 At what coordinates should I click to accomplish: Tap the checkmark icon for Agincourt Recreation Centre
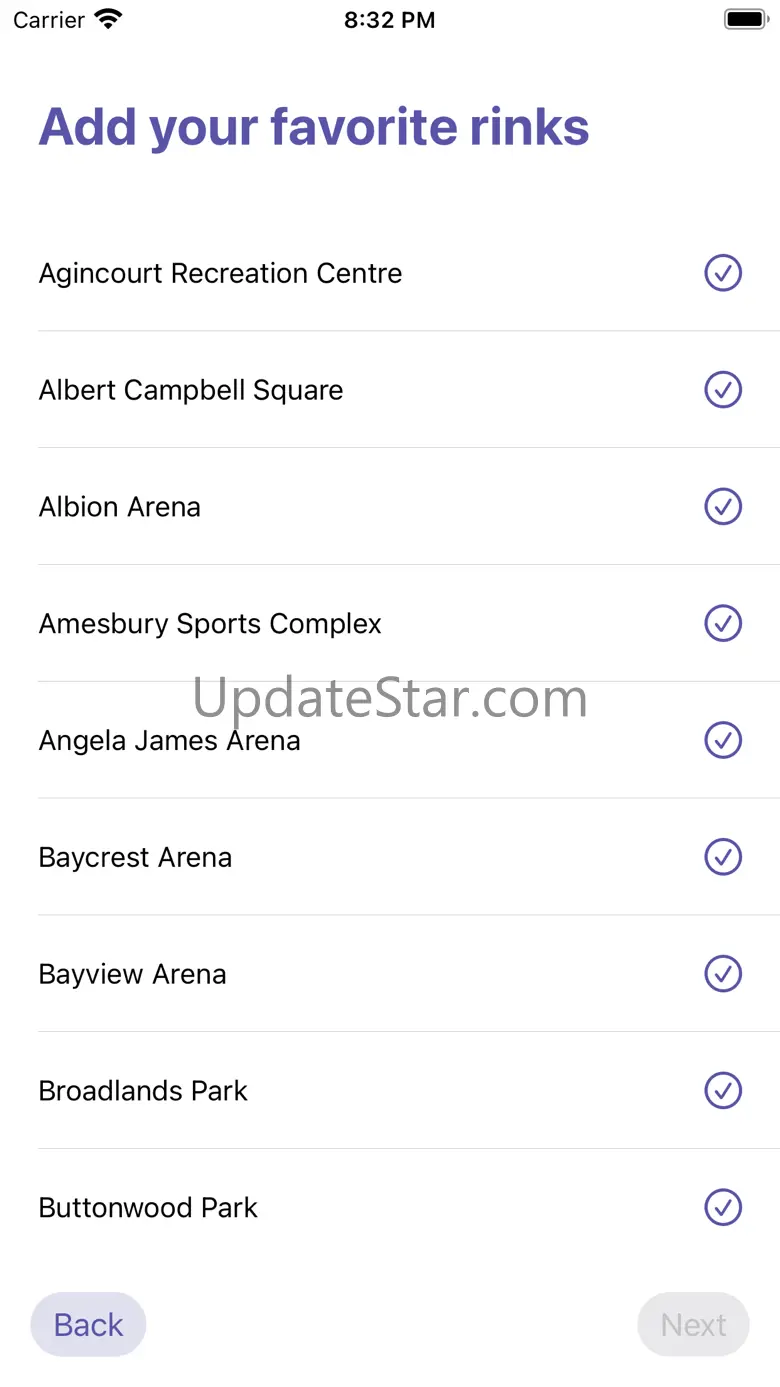pyautogui.click(x=723, y=273)
